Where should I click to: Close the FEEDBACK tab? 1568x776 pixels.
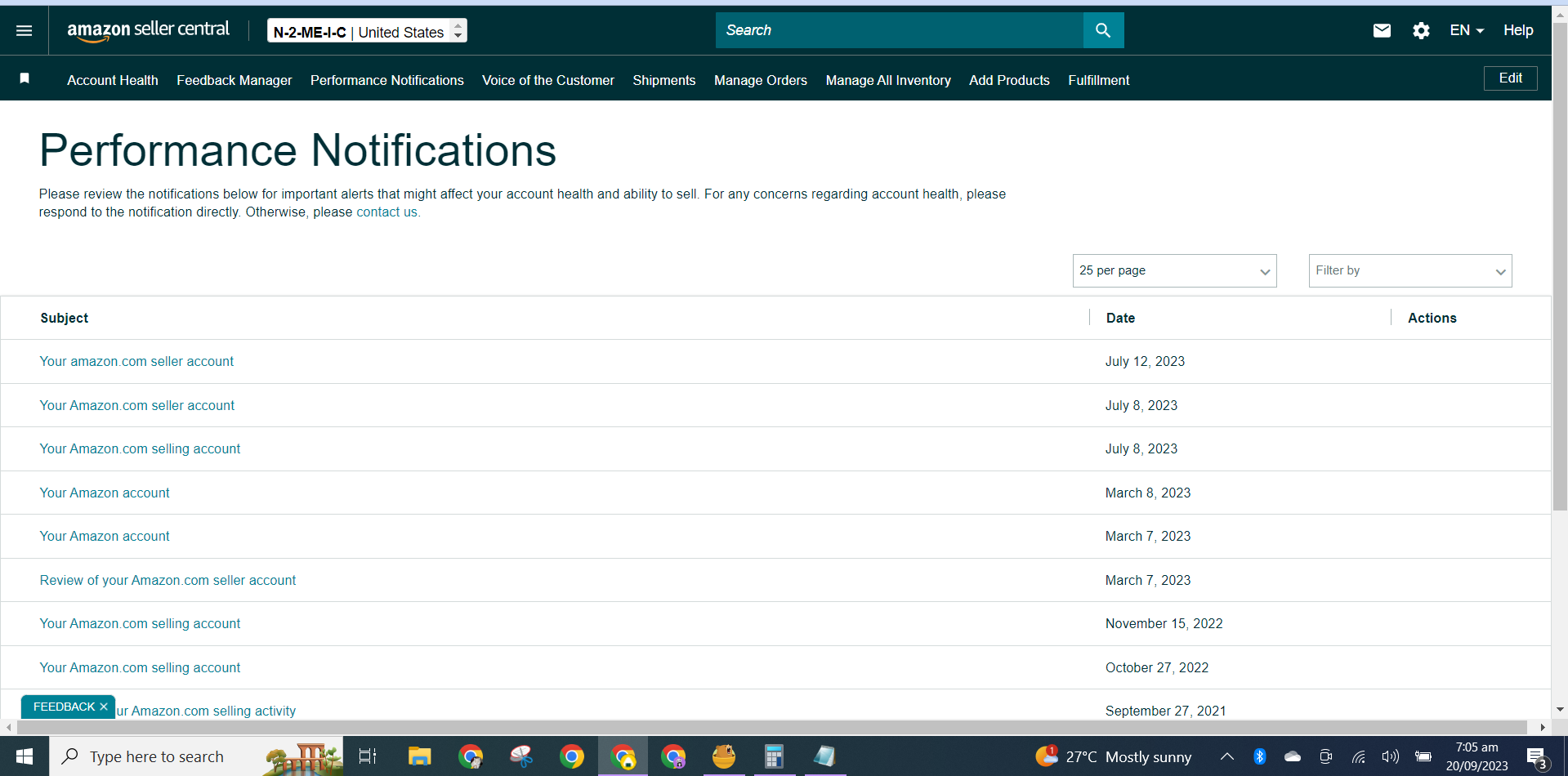pyautogui.click(x=104, y=707)
